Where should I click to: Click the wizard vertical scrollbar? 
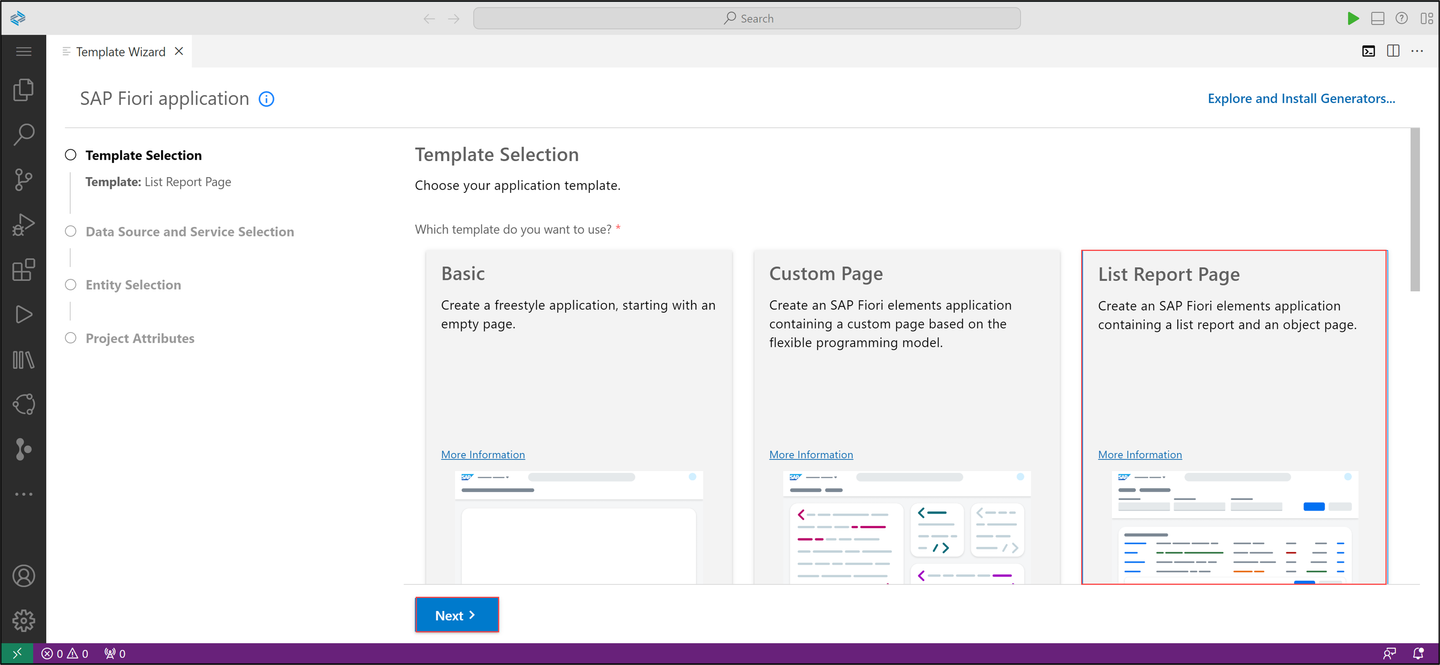[x=1415, y=210]
